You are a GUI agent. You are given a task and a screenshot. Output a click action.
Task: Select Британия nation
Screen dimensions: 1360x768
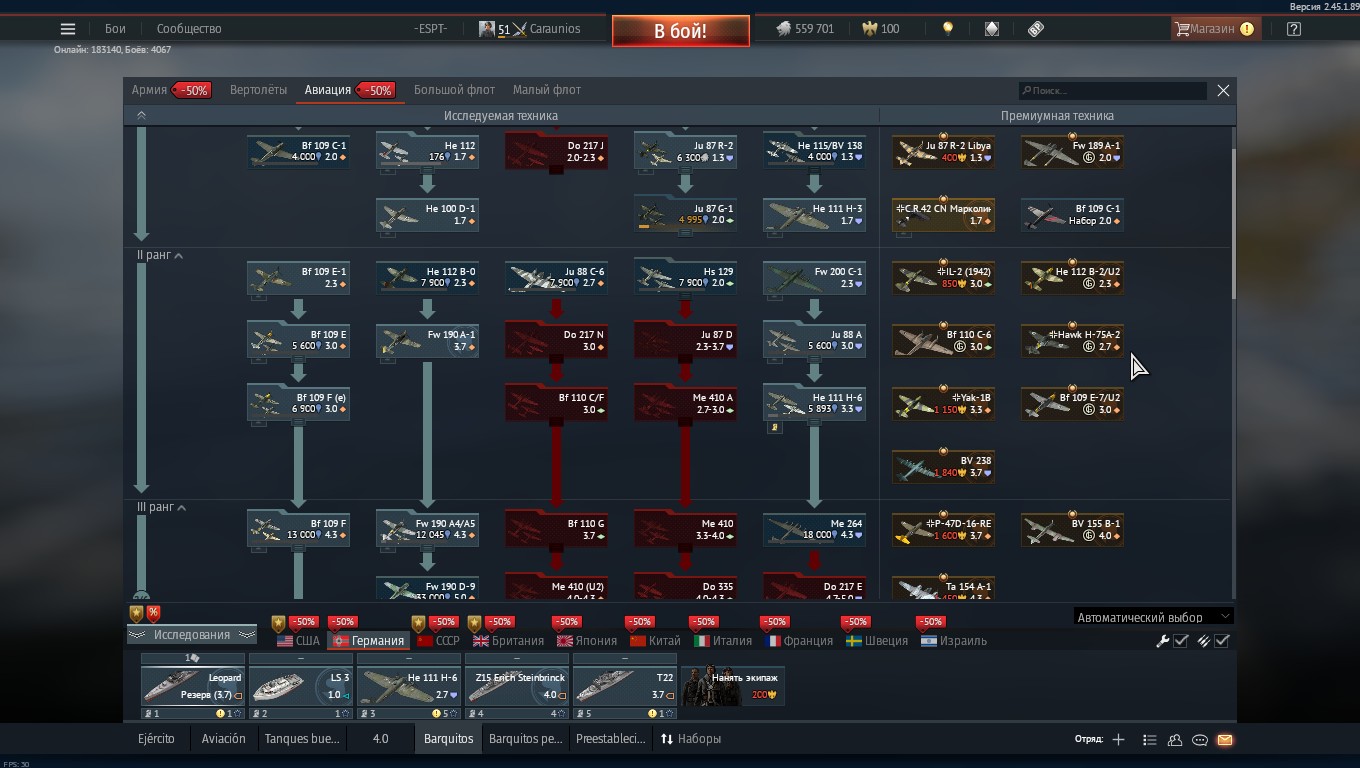coord(508,641)
